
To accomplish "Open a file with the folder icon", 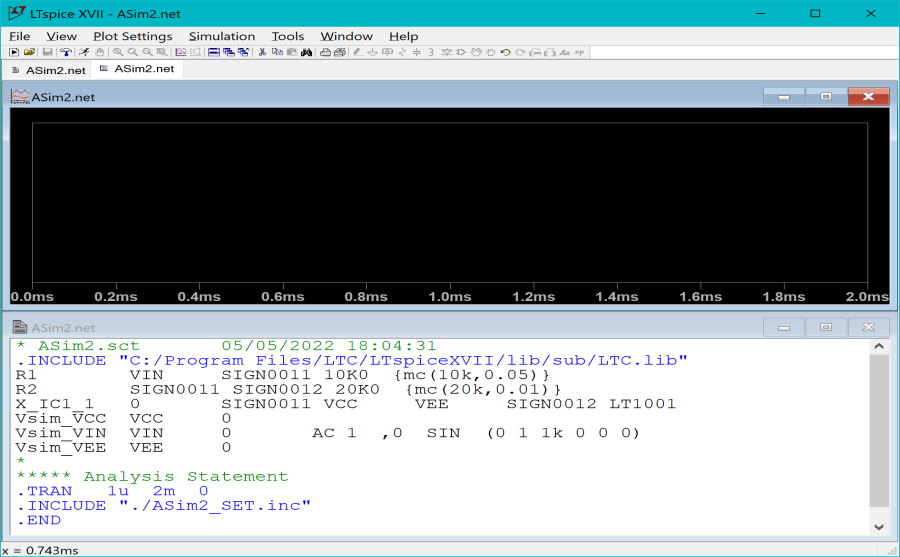I will click(29, 52).
